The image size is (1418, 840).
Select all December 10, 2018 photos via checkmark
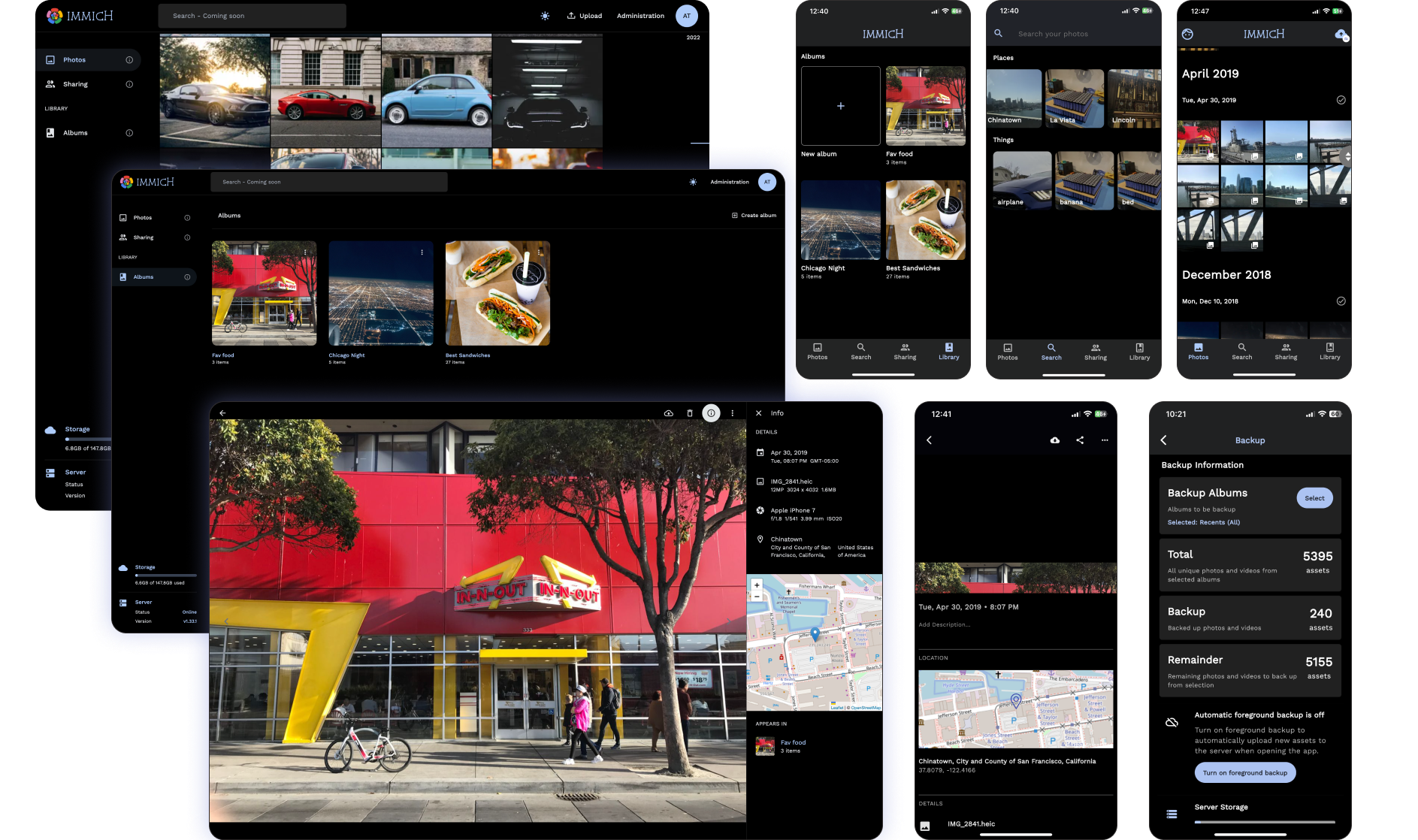pos(1341,301)
